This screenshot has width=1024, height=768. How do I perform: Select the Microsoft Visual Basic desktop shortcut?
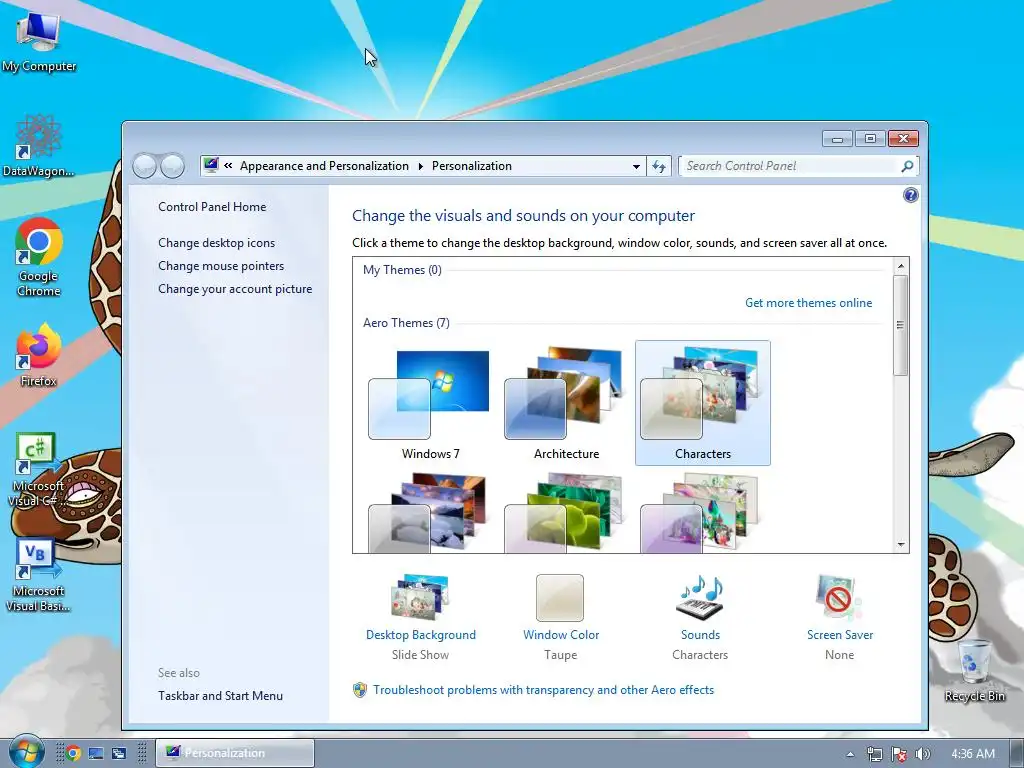click(x=39, y=575)
